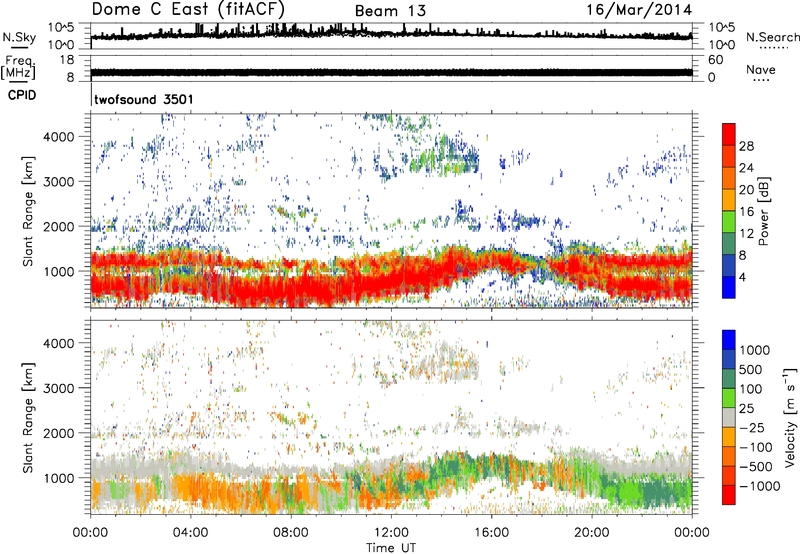Click the '500' tick on the Velocity colorbar
This screenshot has width=800, height=554.
tap(751, 369)
